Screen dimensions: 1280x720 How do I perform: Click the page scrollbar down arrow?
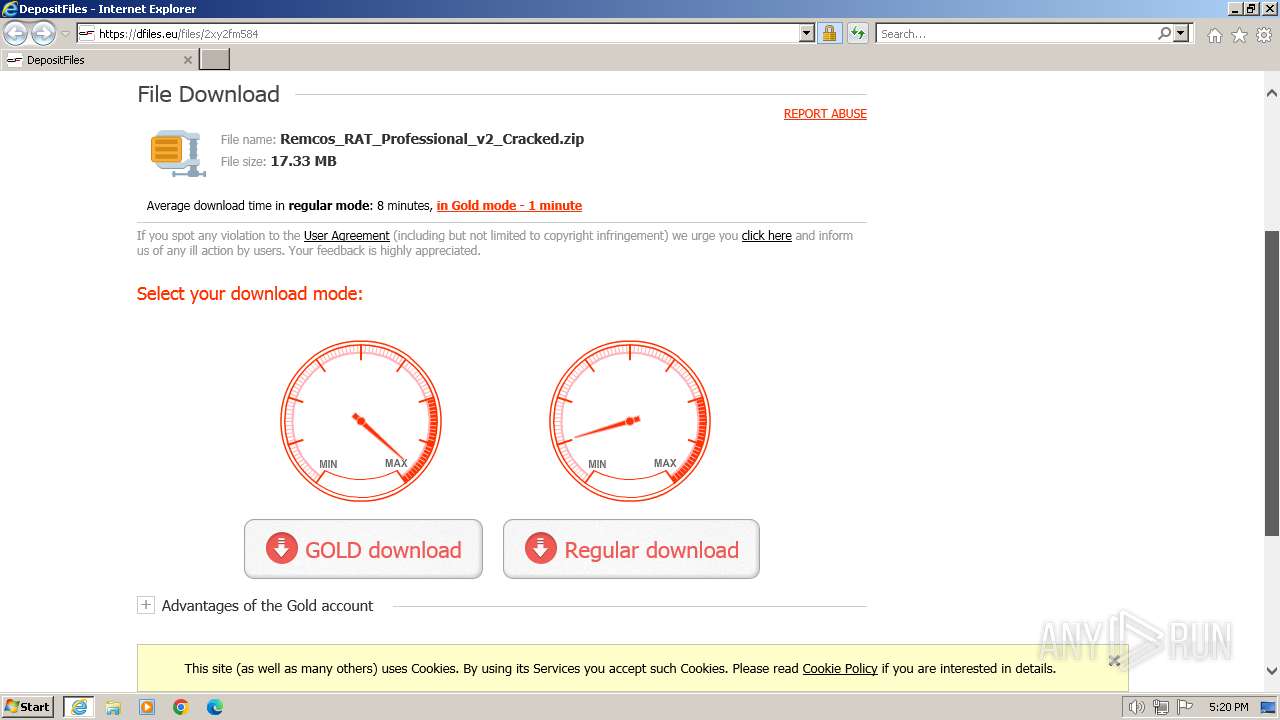point(1272,671)
